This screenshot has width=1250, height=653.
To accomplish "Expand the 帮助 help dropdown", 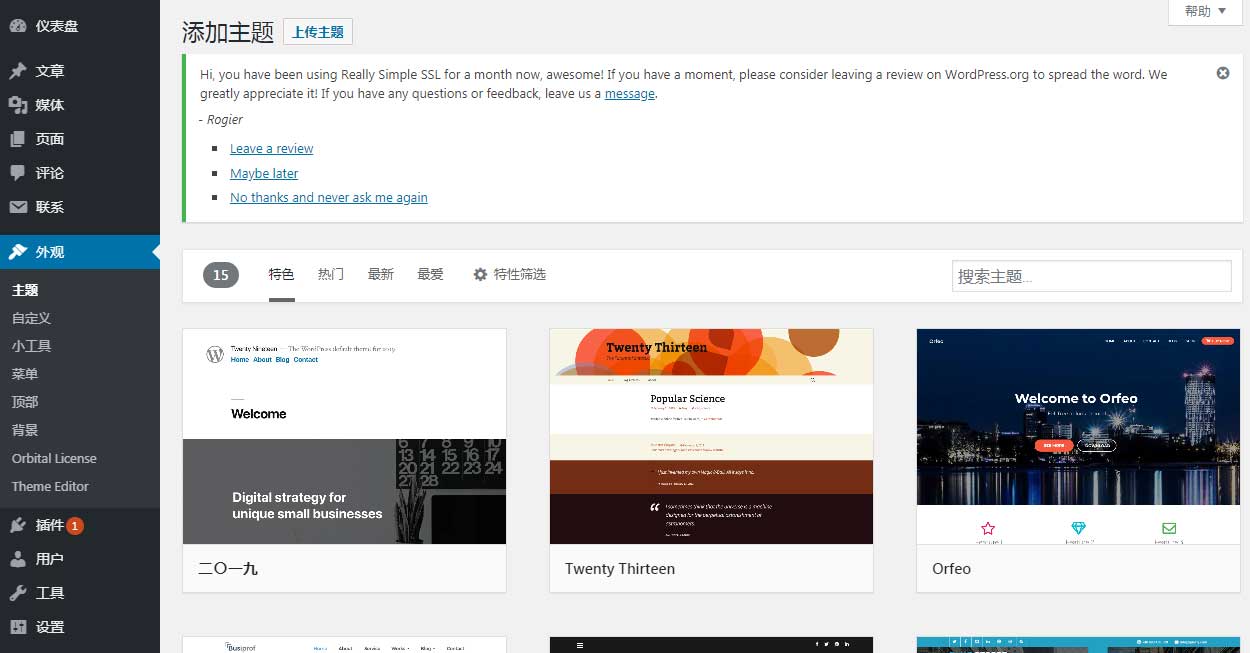I will tap(1204, 12).
